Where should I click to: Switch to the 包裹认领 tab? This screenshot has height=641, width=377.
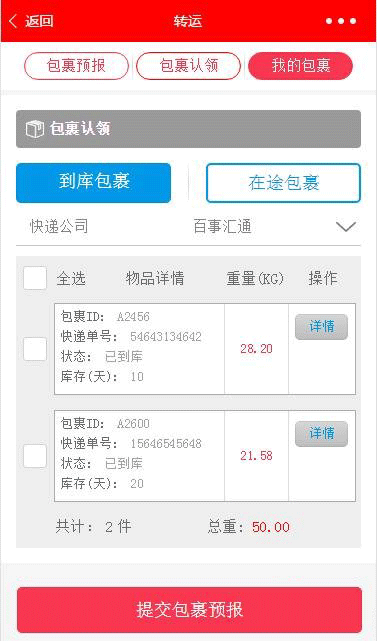(x=188, y=66)
